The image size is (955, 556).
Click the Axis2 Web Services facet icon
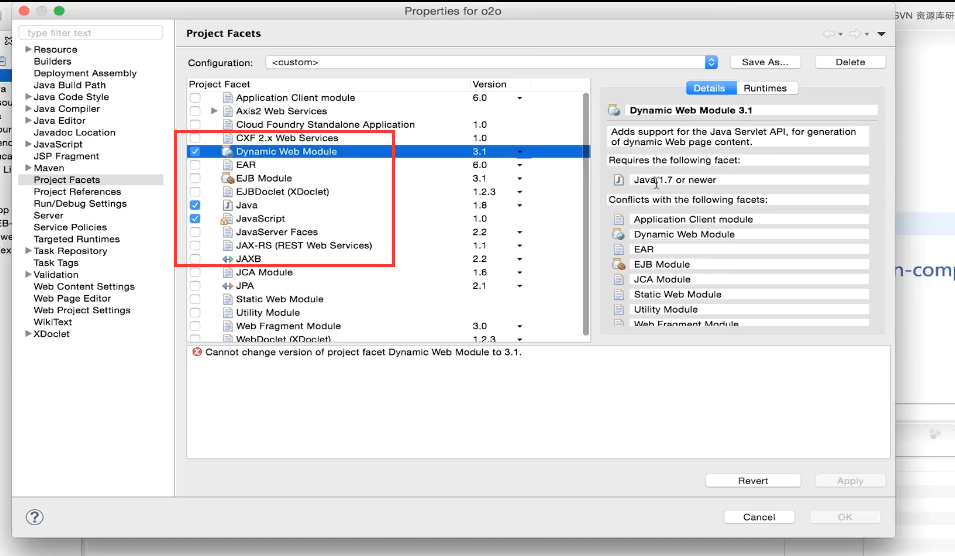click(x=228, y=111)
